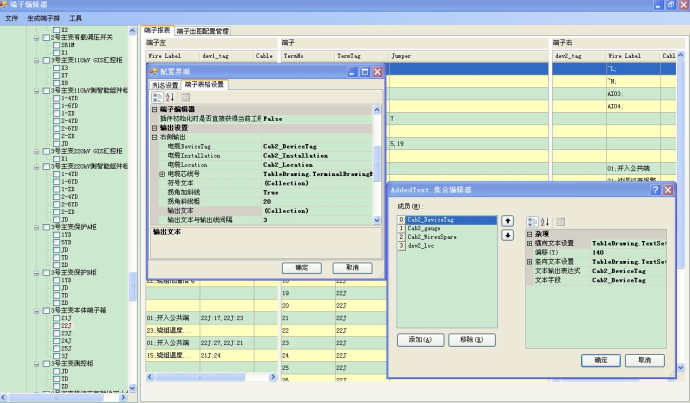Click the 移除(R) button
Image resolution: width=690 pixels, height=403 pixels.
(x=471, y=340)
